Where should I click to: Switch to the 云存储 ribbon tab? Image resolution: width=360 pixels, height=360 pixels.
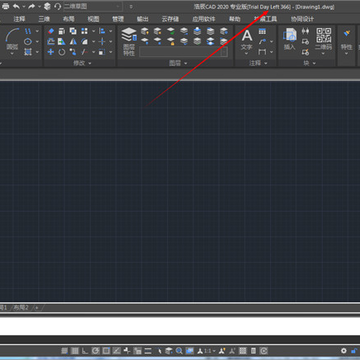[170, 19]
